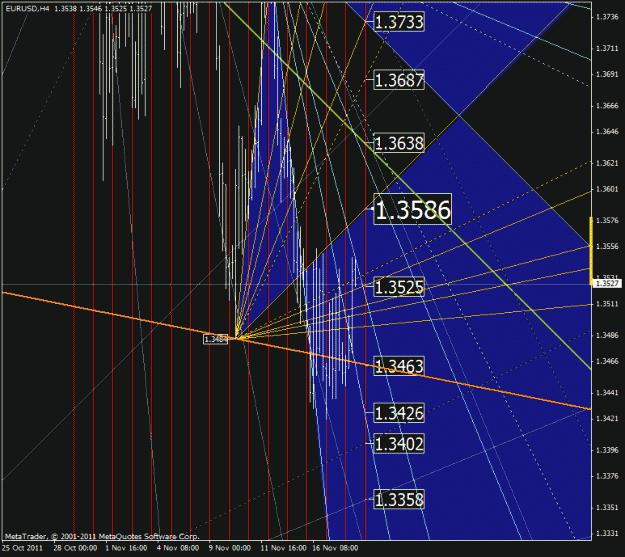Viewport: 625px width, 557px height.
Task: Click 1.3691 on the price scale
Action: 607,74
